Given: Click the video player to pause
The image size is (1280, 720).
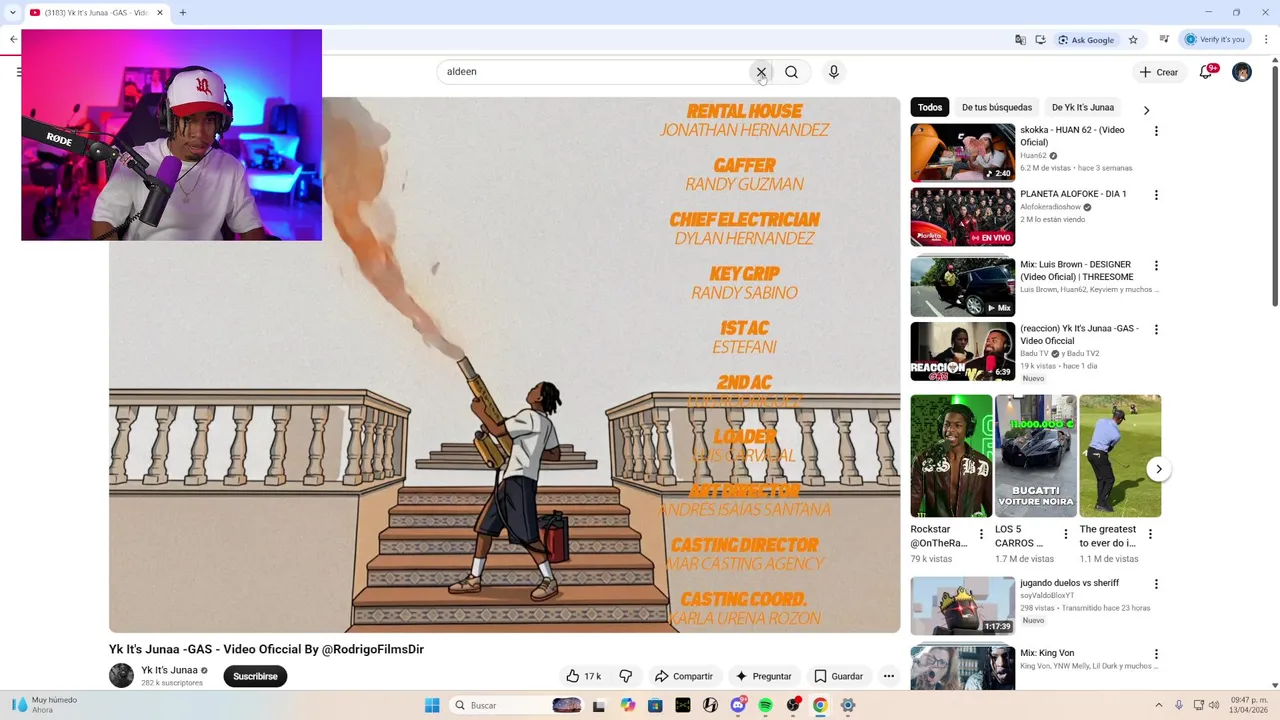Looking at the screenshot, I should pyautogui.click(x=504, y=365).
